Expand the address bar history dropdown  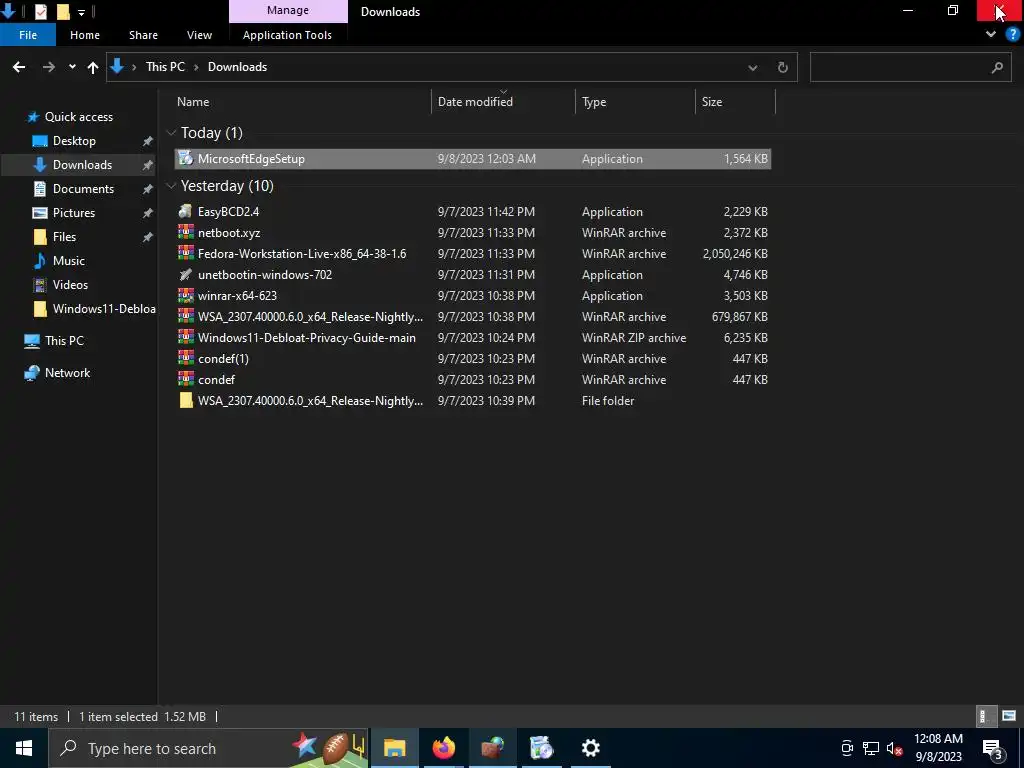point(752,67)
